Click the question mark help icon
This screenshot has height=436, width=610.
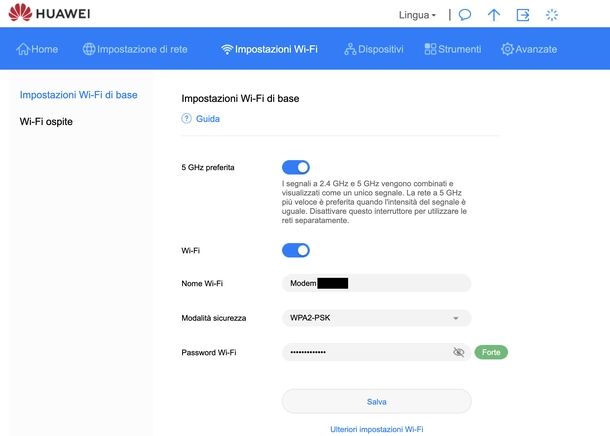pos(186,118)
